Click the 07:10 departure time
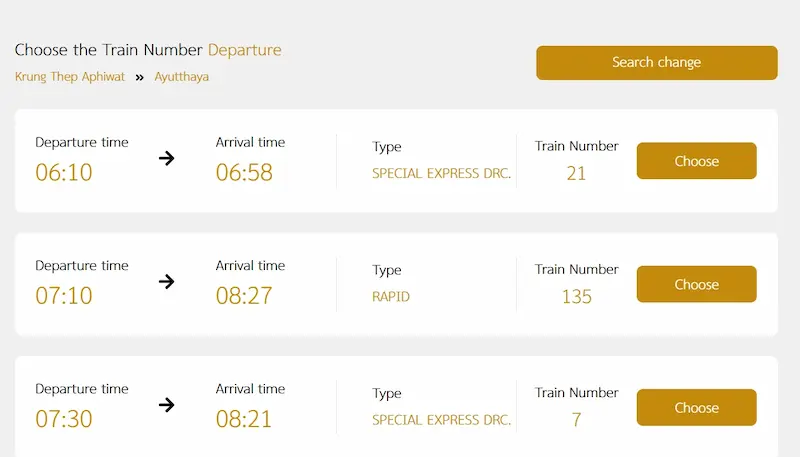 coord(64,296)
